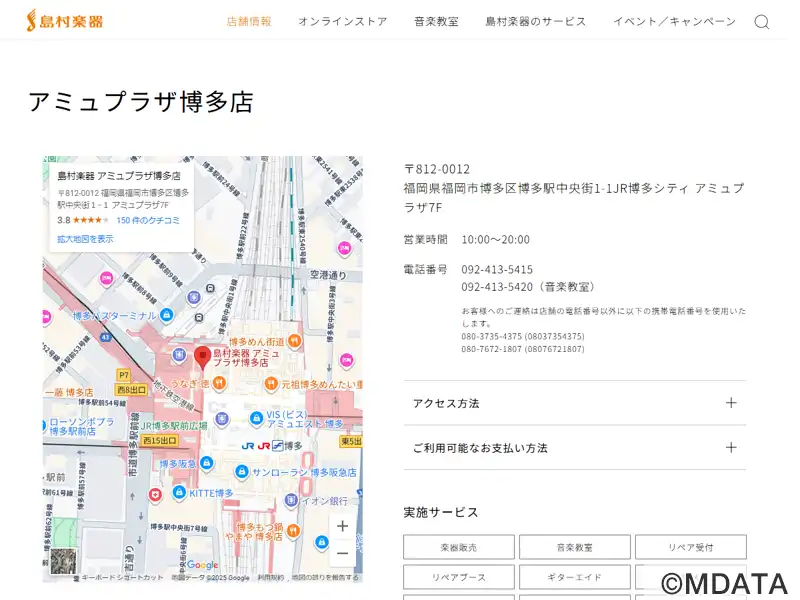Switch map to satellite view thumbnail
Screen dimensions: 800x600
coord(64,561)
